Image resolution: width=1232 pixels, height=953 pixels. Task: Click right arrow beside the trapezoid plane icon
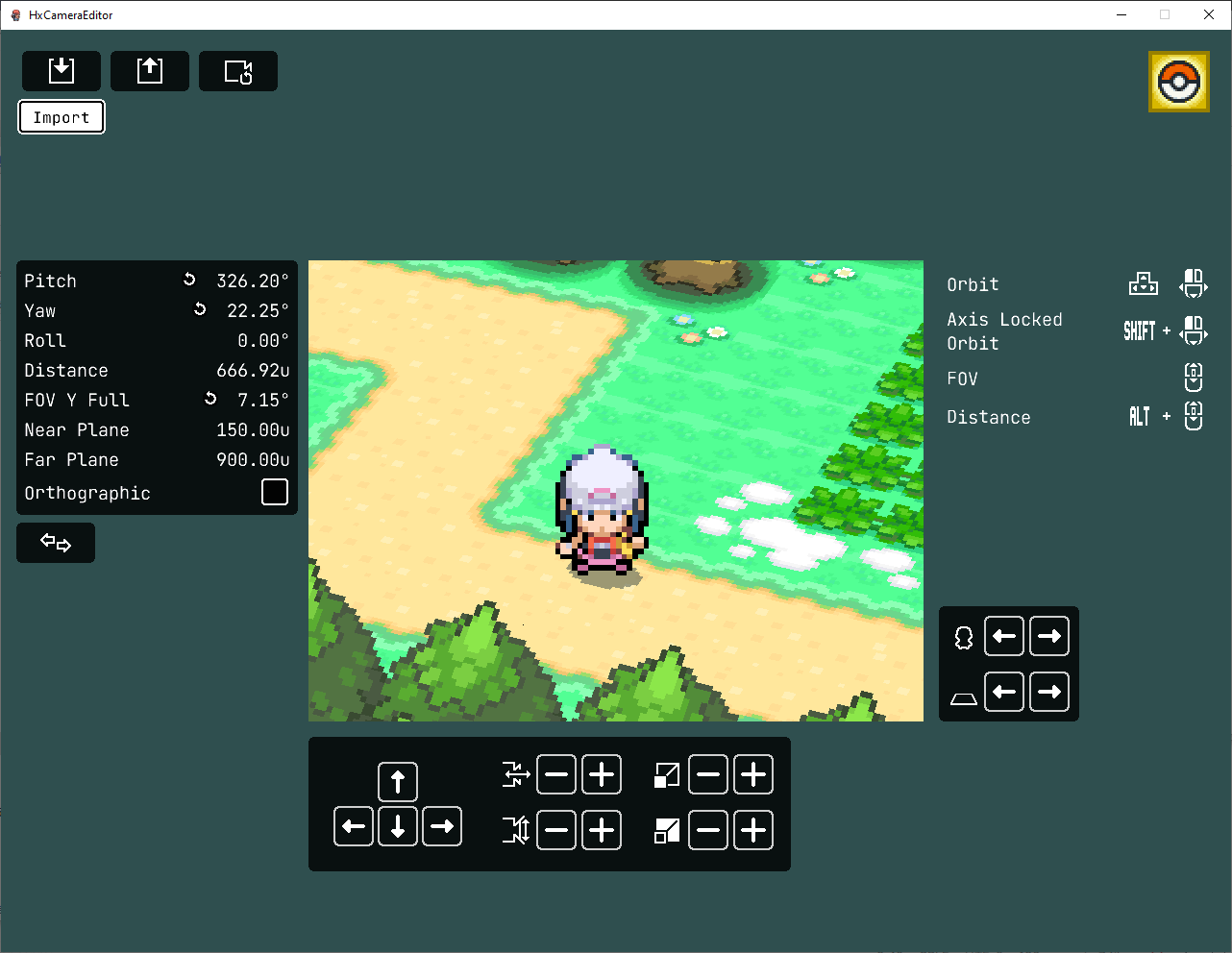pos(1049,692)
